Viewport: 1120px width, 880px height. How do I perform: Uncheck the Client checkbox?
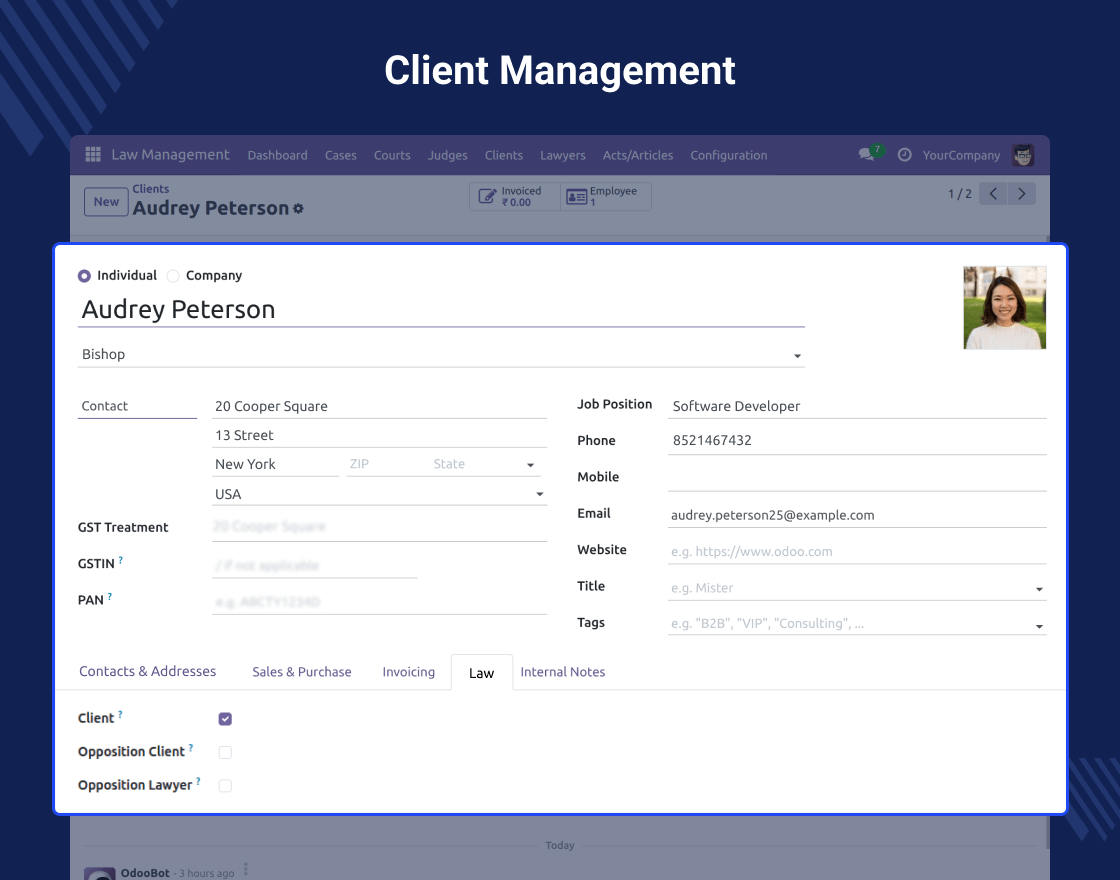click(225, 719)
